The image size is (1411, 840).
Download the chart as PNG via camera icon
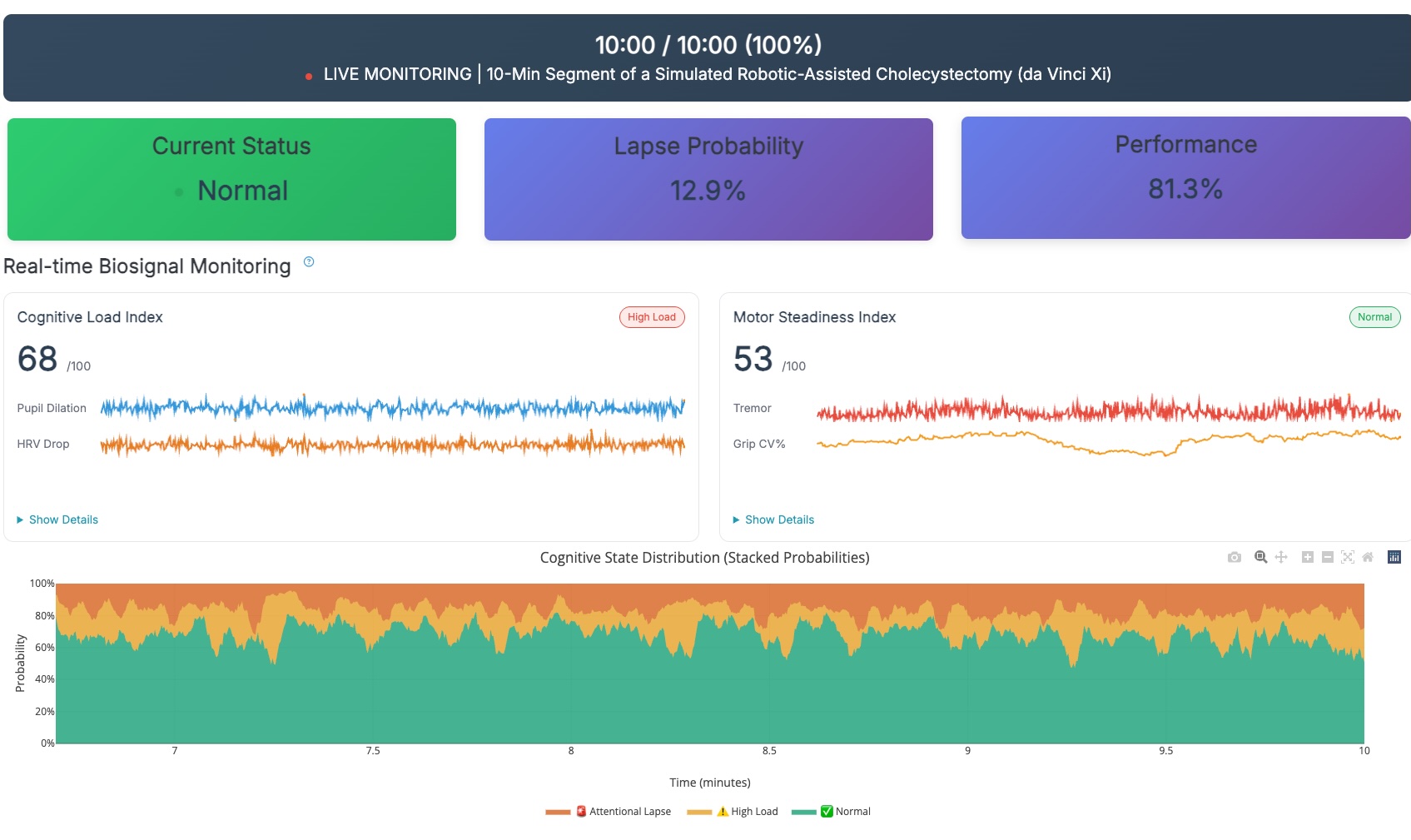point(1234,557)
